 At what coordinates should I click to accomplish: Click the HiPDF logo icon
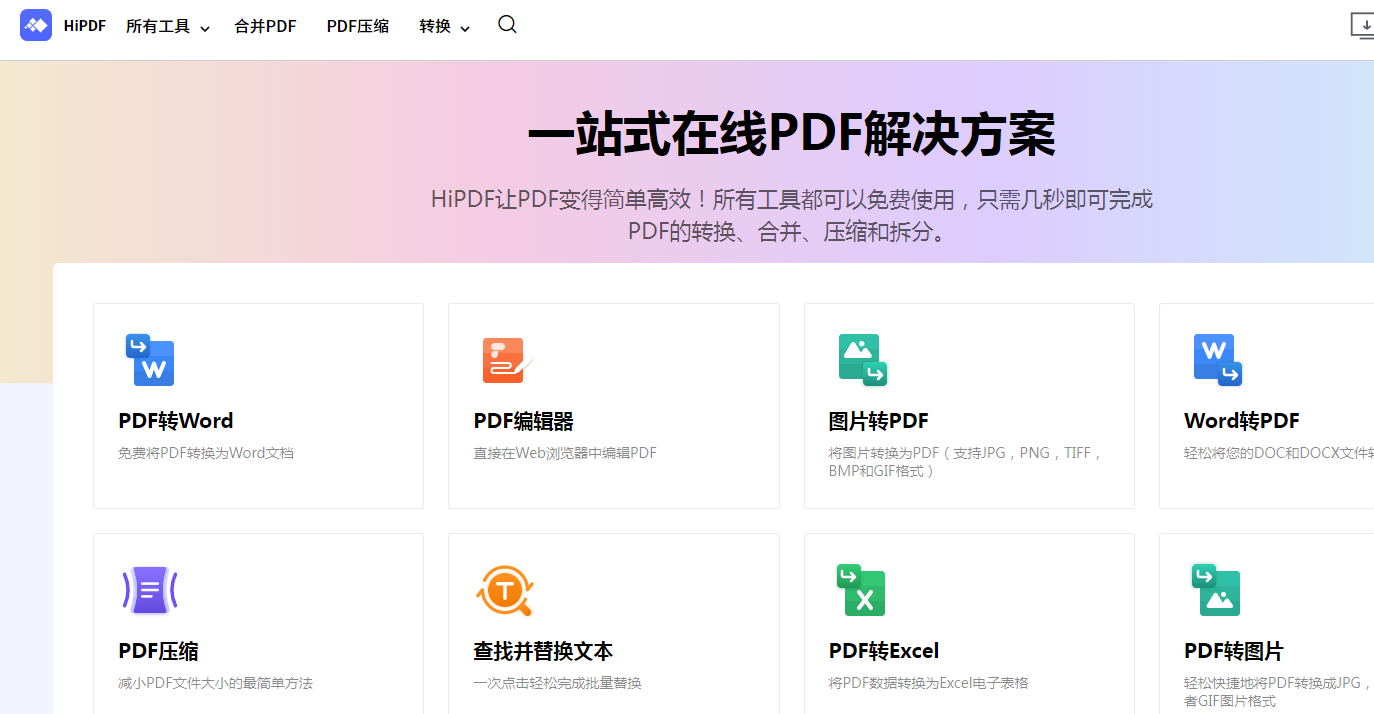pos(36,24)
